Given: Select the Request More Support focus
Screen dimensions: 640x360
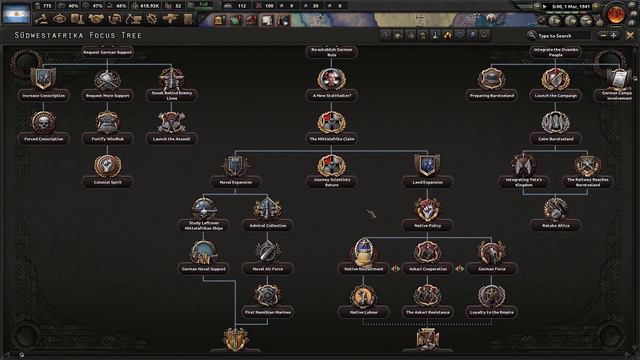Looking at the screenshot, I should tap(107, 84).
